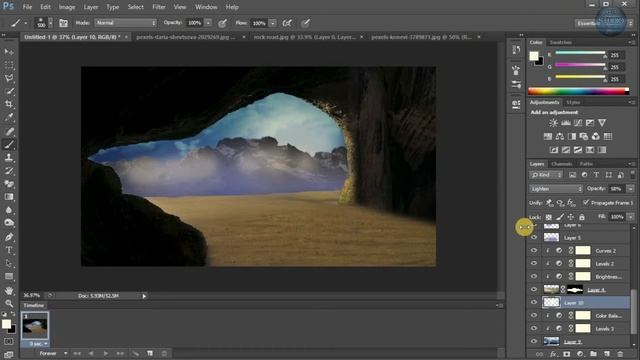Select the Brush tool in toolbox

click(x=9, y=144)
